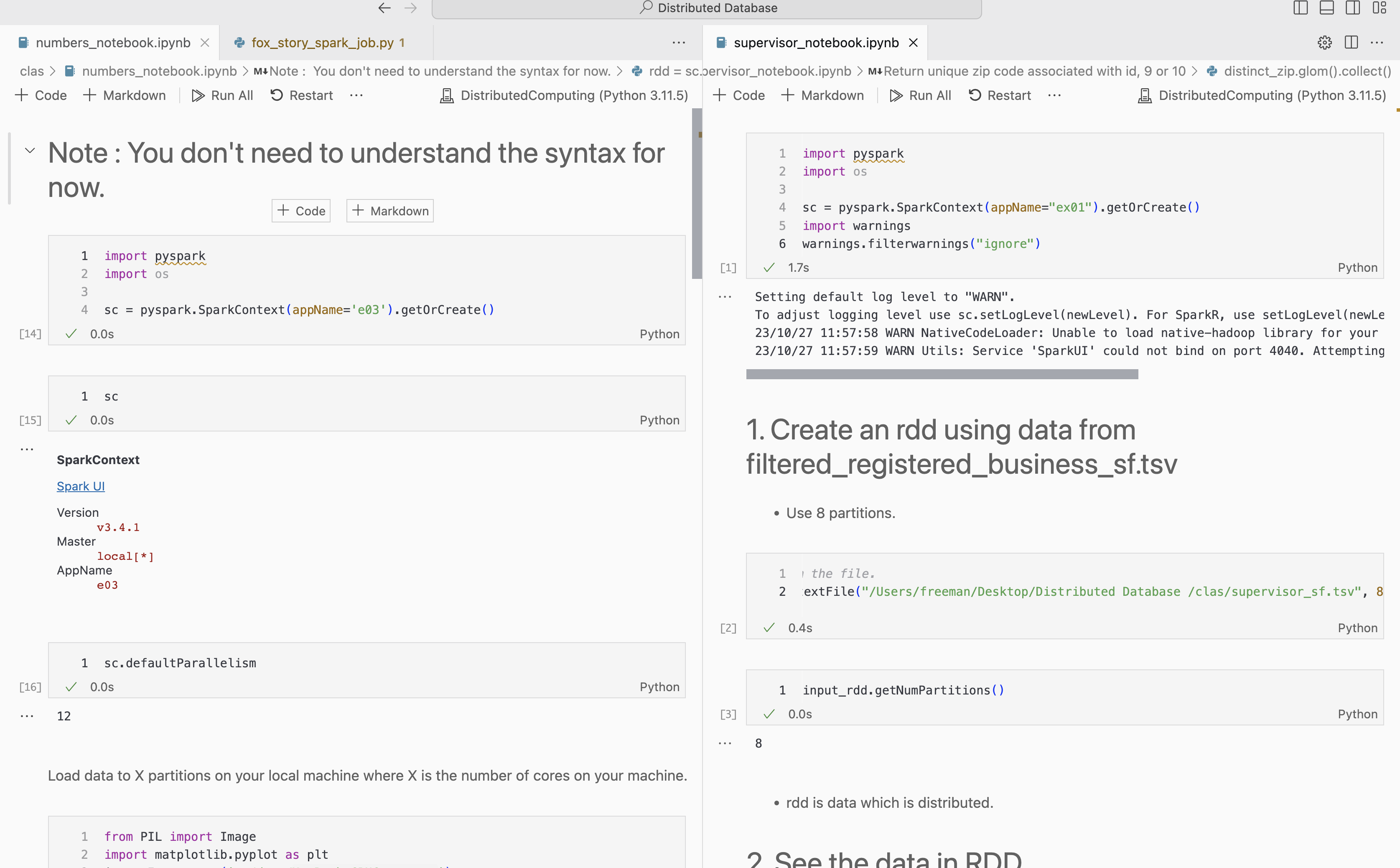The image size is (1400, 868).
Task: Click the Run All icon in left notebook
Action: [x=198, y=95]
